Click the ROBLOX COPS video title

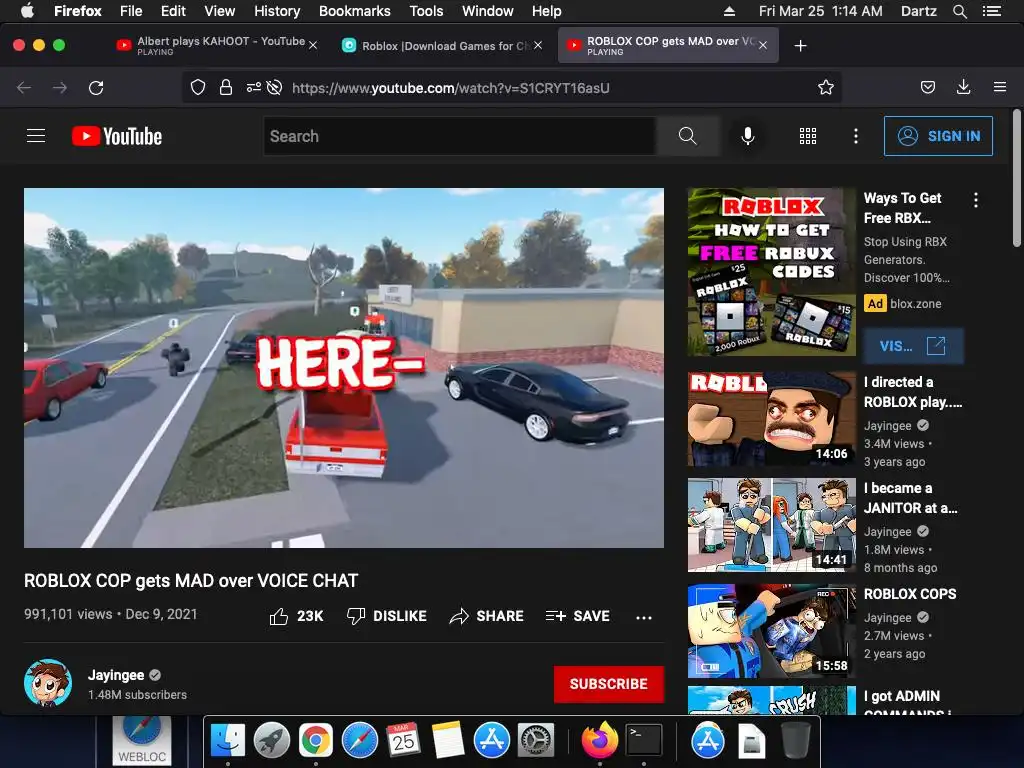910,594
